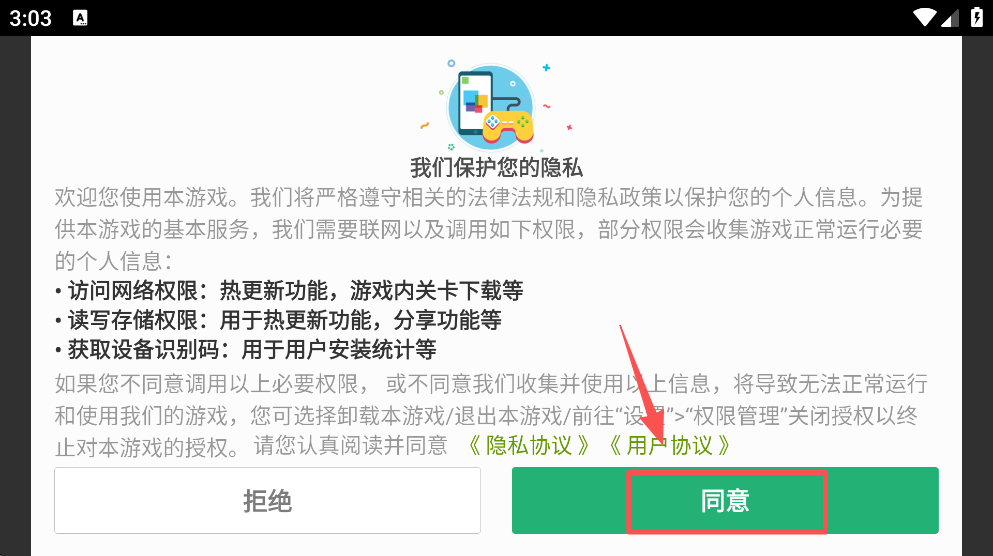This screenshot has height=556, width=993.
Task: Tap the small blue circle above the illustration
Action: (x=451, y=63)
